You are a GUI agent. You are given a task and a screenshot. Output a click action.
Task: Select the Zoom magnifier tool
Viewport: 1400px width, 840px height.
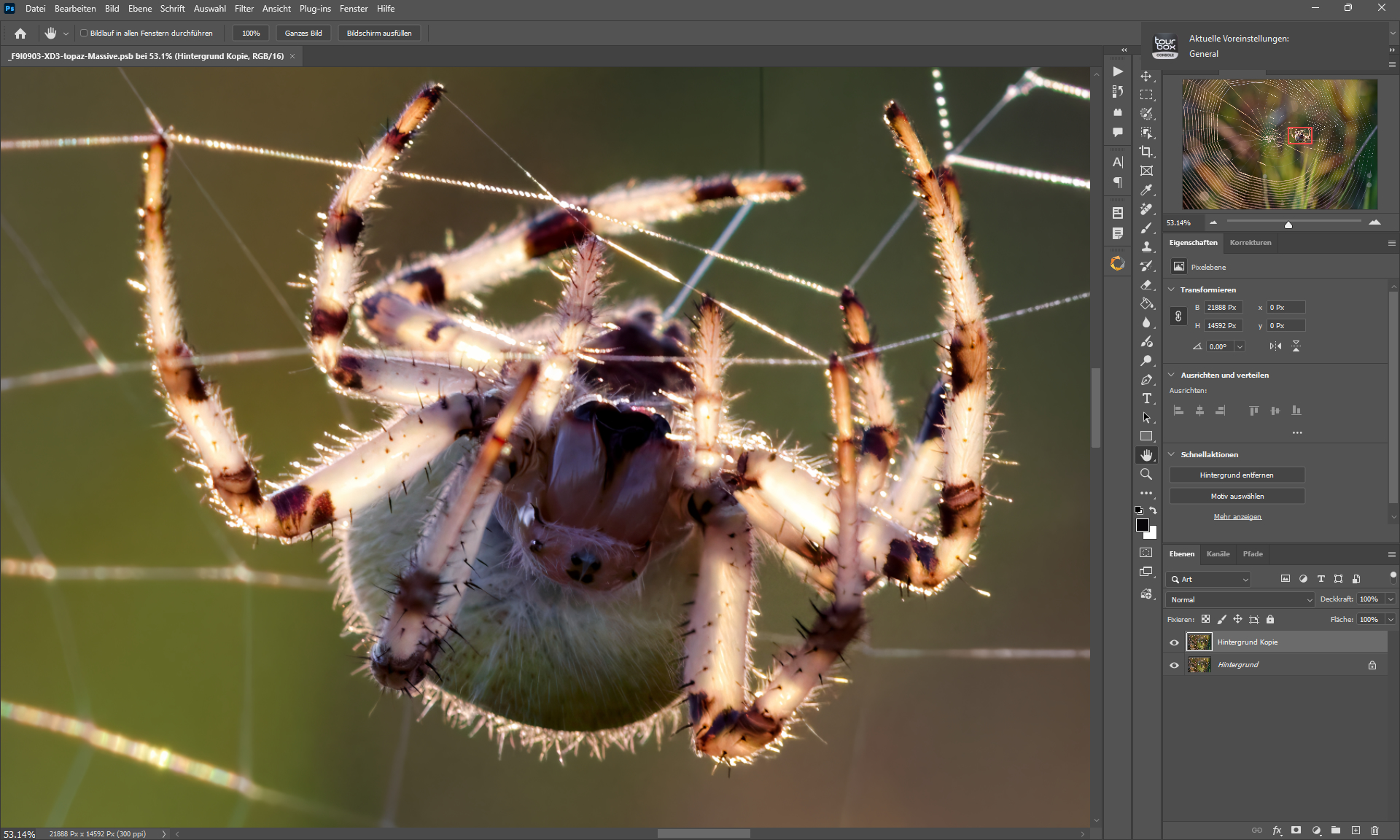coord(1146,475)
